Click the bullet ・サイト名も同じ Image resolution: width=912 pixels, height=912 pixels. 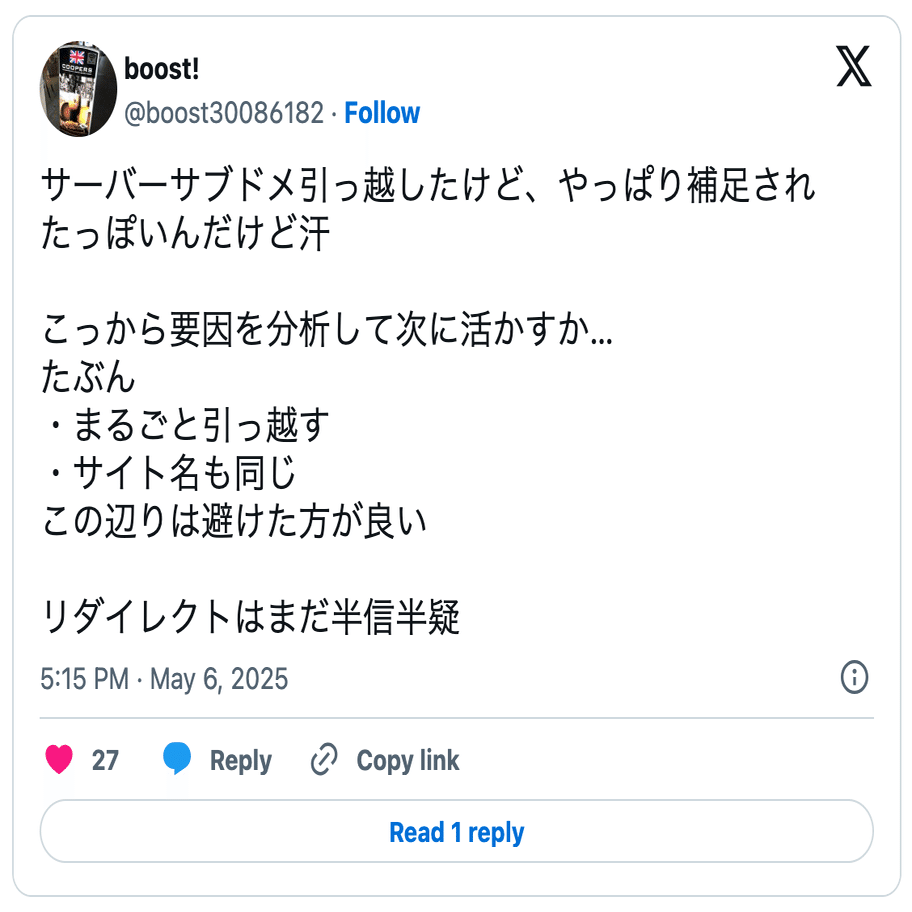(x=169, y=472)
